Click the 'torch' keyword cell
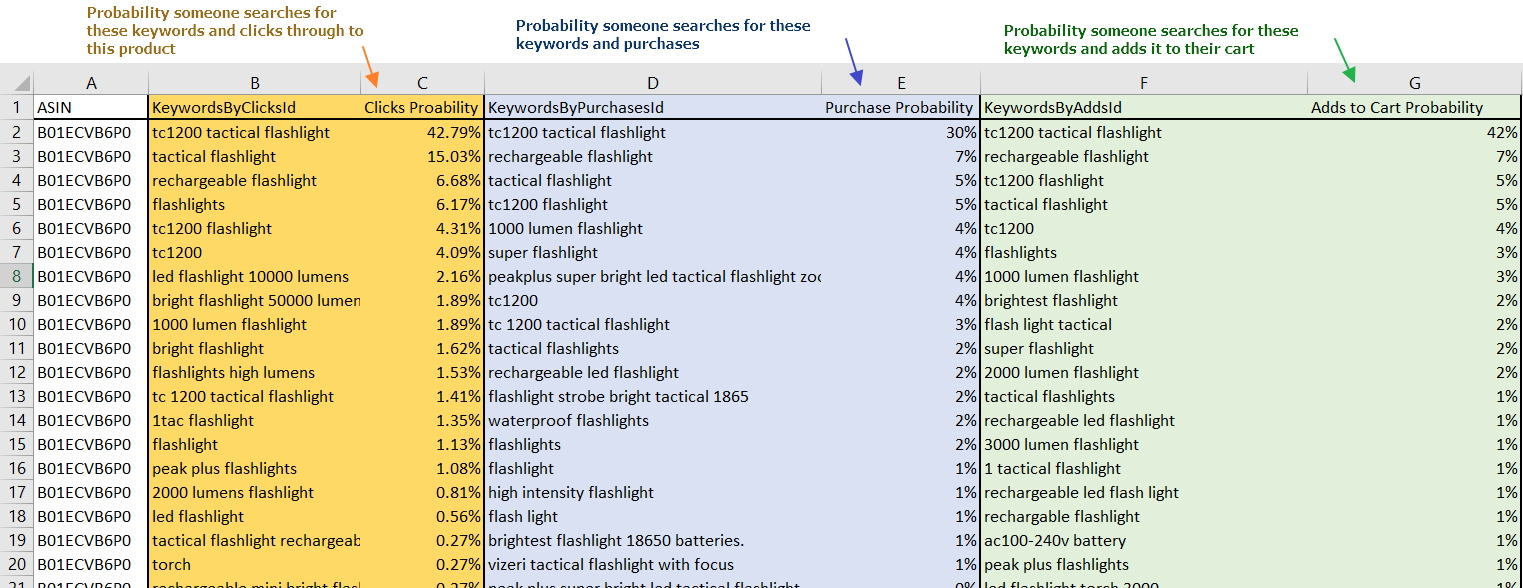The width and height of the screenshot is (1523, 588). coord(255,565)
